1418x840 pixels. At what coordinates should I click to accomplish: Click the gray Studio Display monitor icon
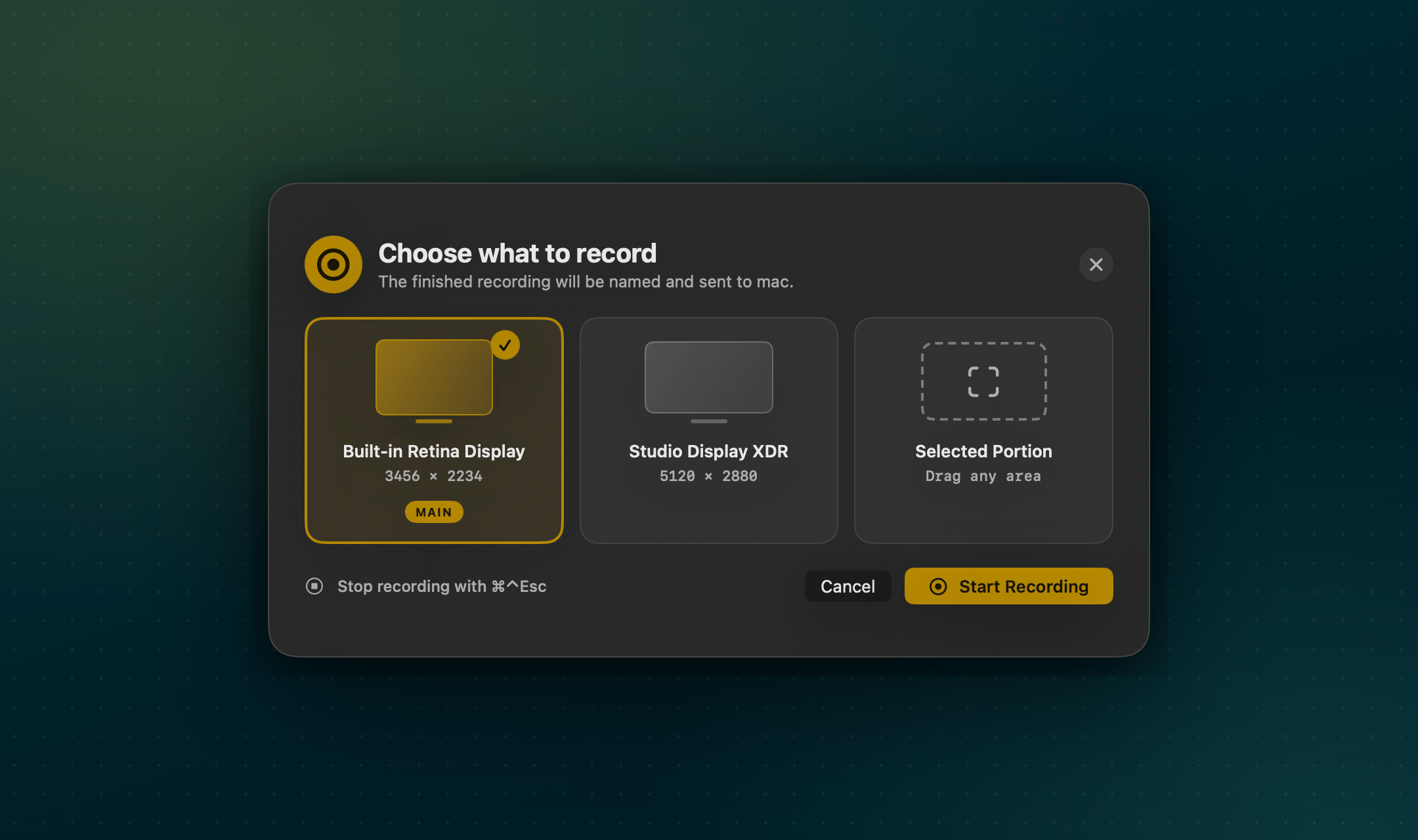point(708,381)
